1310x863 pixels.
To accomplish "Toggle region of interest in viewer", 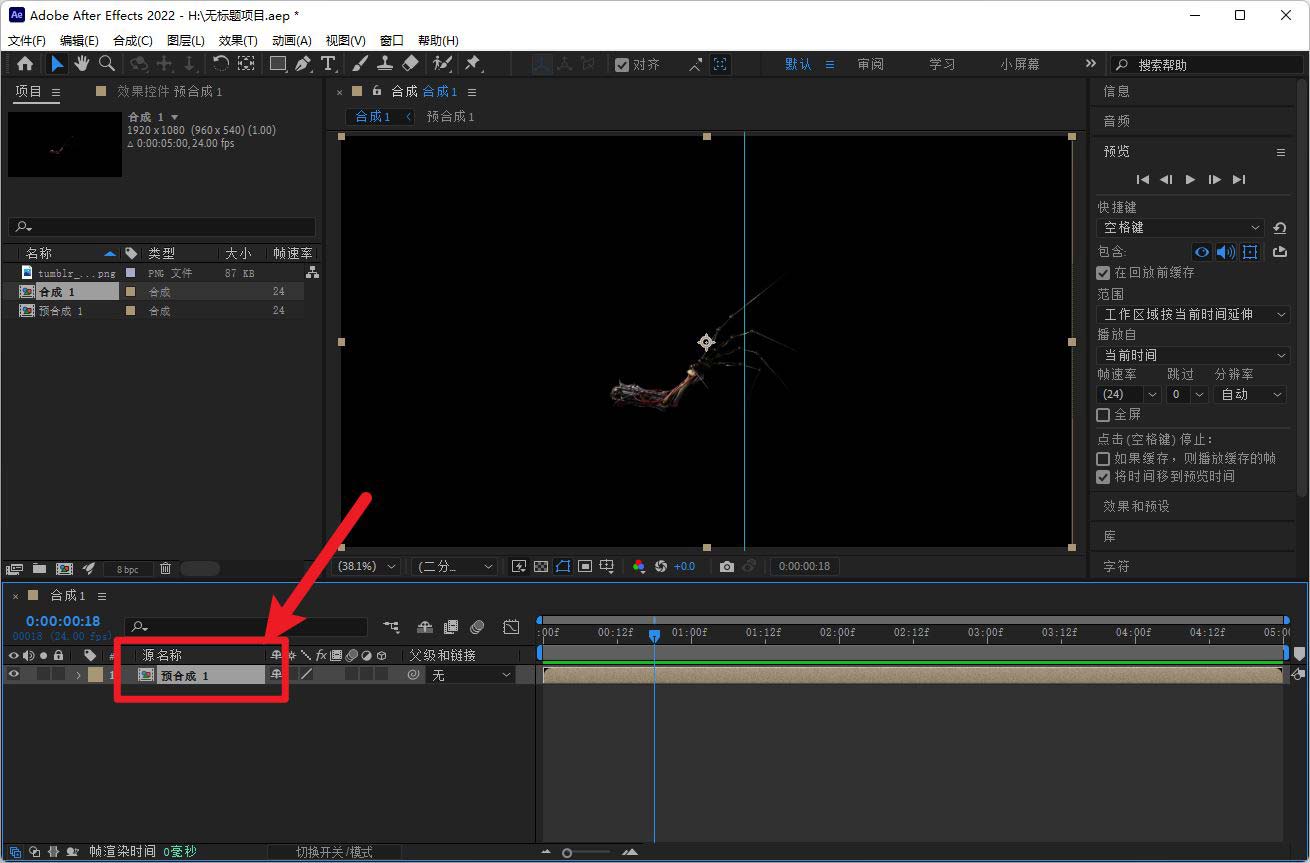I will click(585, 566).
